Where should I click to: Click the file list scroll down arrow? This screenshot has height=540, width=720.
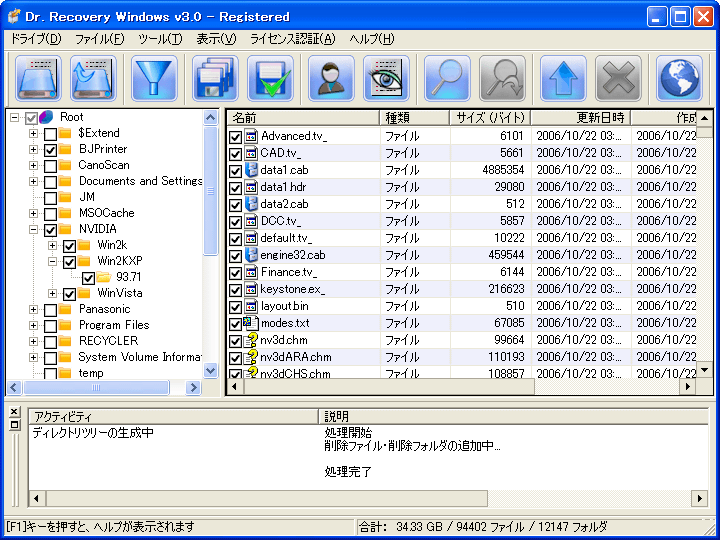pos(705,370)
